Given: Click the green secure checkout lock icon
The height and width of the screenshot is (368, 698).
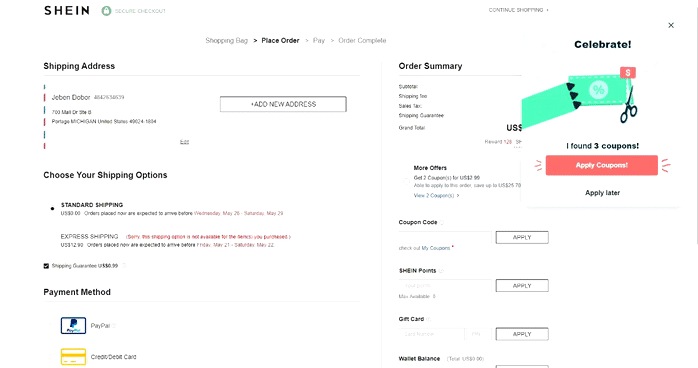Looking at the screenshot, I should 106,11.
